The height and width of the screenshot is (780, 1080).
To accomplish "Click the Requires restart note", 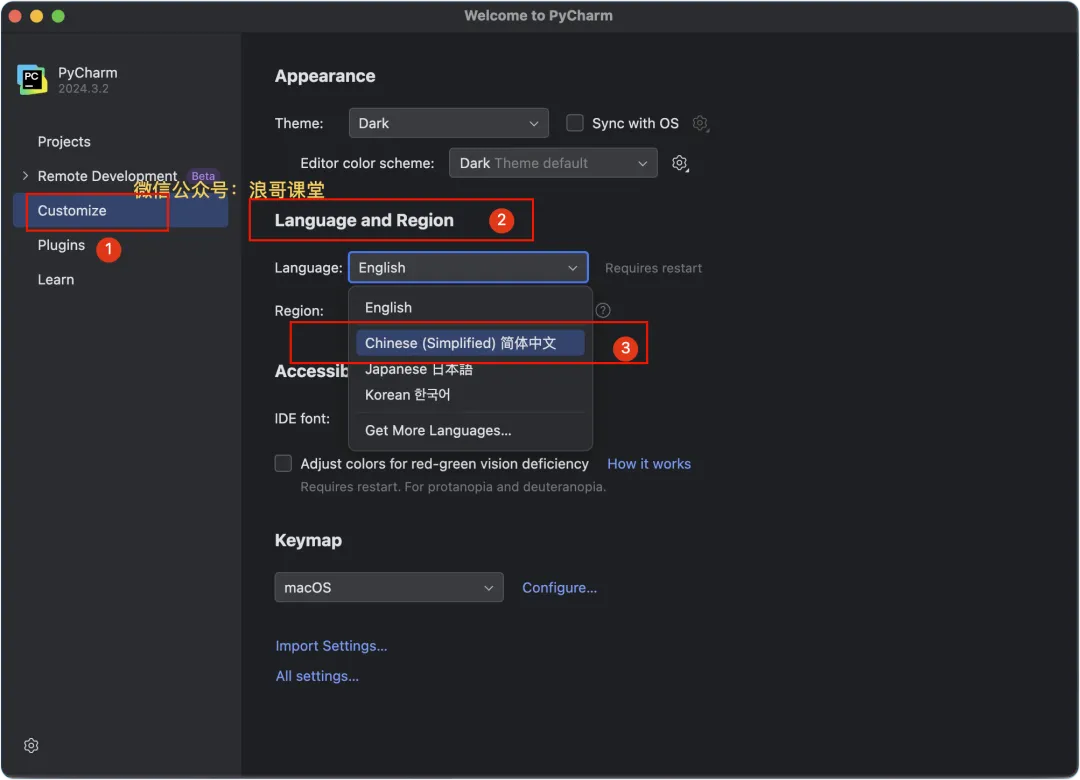I will coord(654,268).
